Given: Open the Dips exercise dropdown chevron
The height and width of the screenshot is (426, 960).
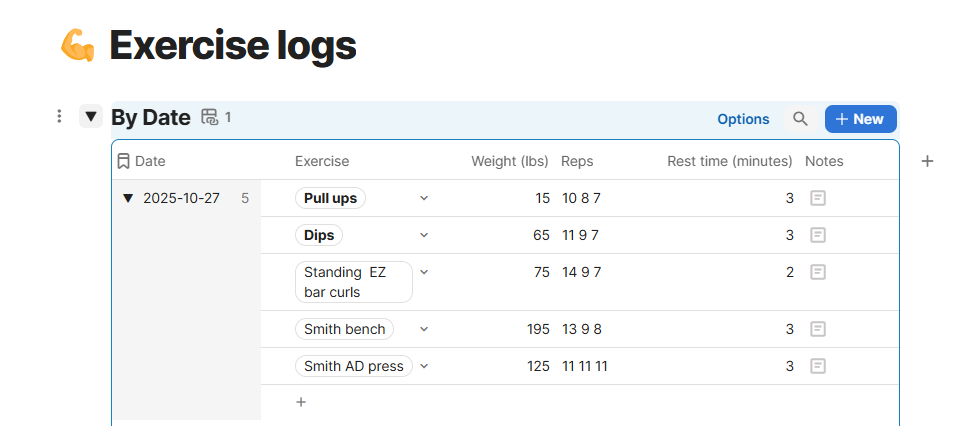Looking at the screenshot, I should (x=424, y=235).
